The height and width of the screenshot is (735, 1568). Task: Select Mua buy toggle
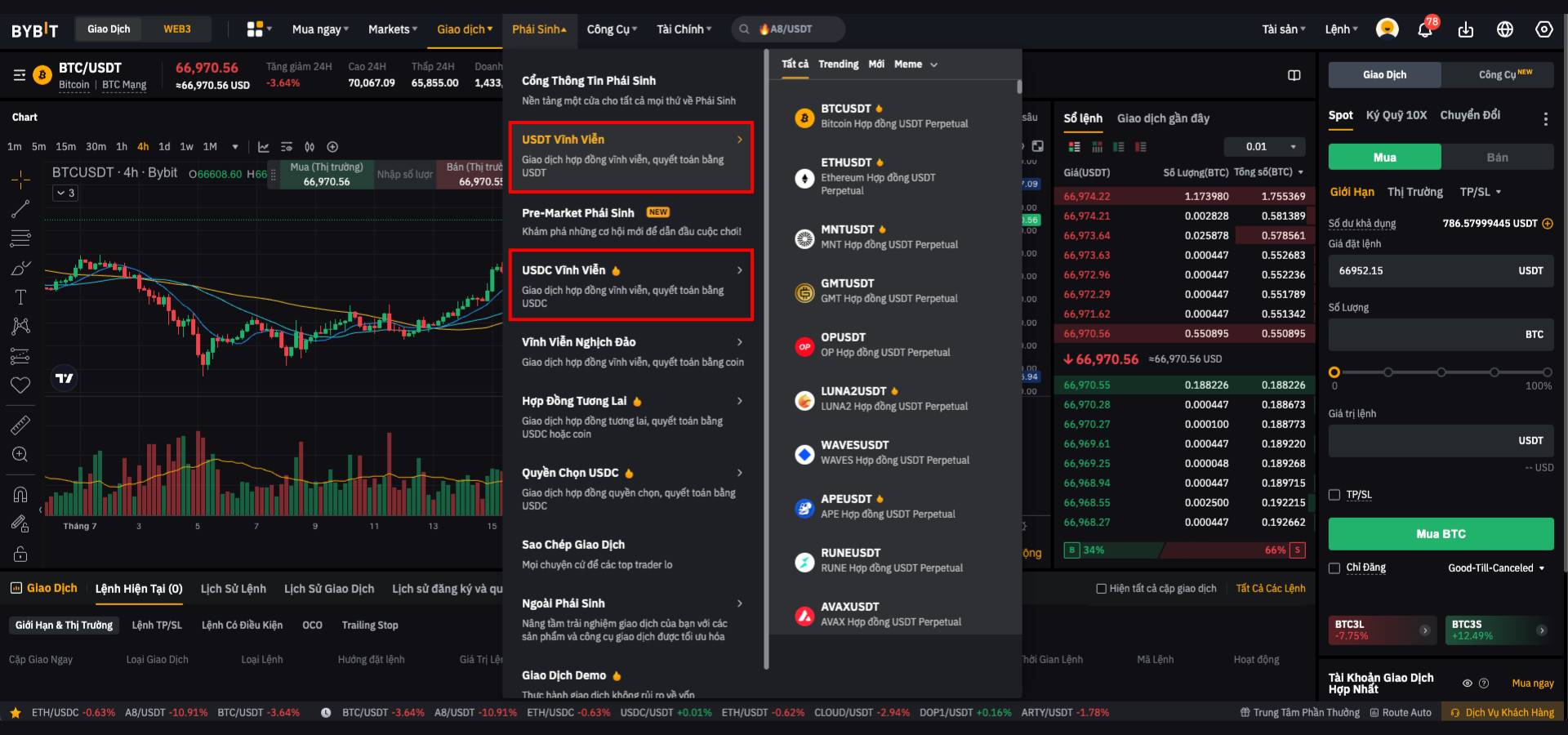tap(1384, 157)
